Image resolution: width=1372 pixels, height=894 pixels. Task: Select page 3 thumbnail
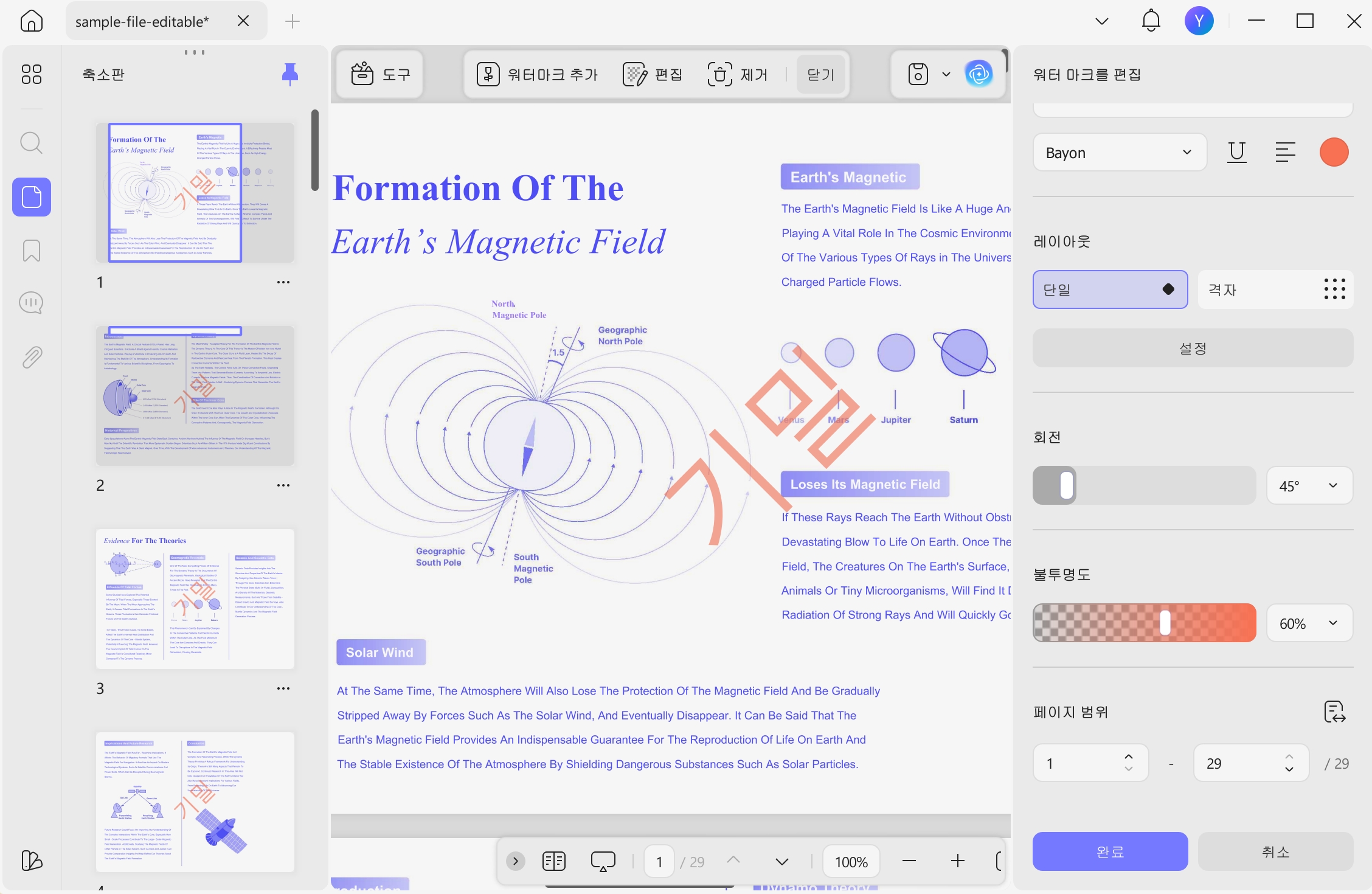tap(195, 599)
